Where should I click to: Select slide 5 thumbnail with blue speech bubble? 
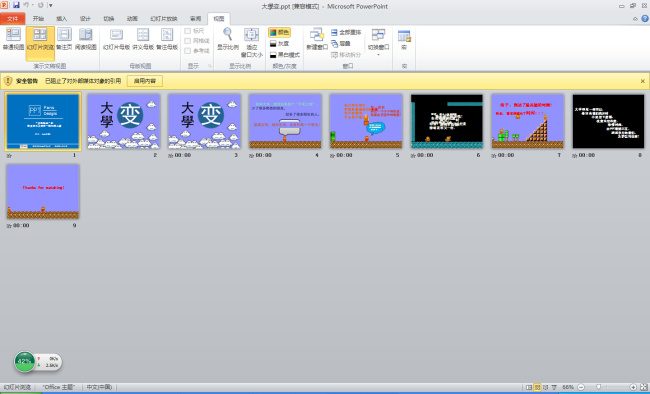tap(366, 121)
